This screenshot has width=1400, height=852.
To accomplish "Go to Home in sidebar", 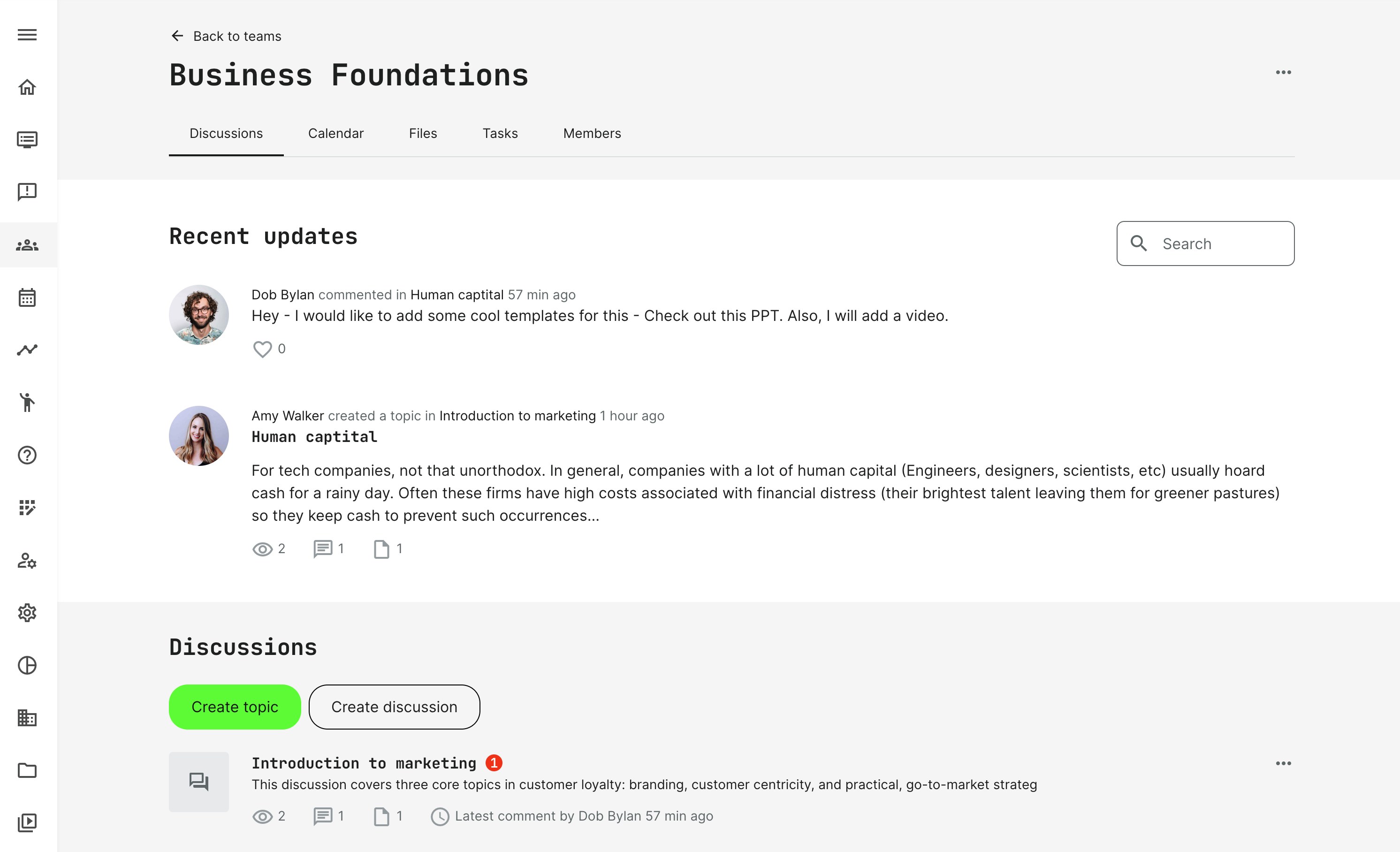I will [x=27, y=87].
